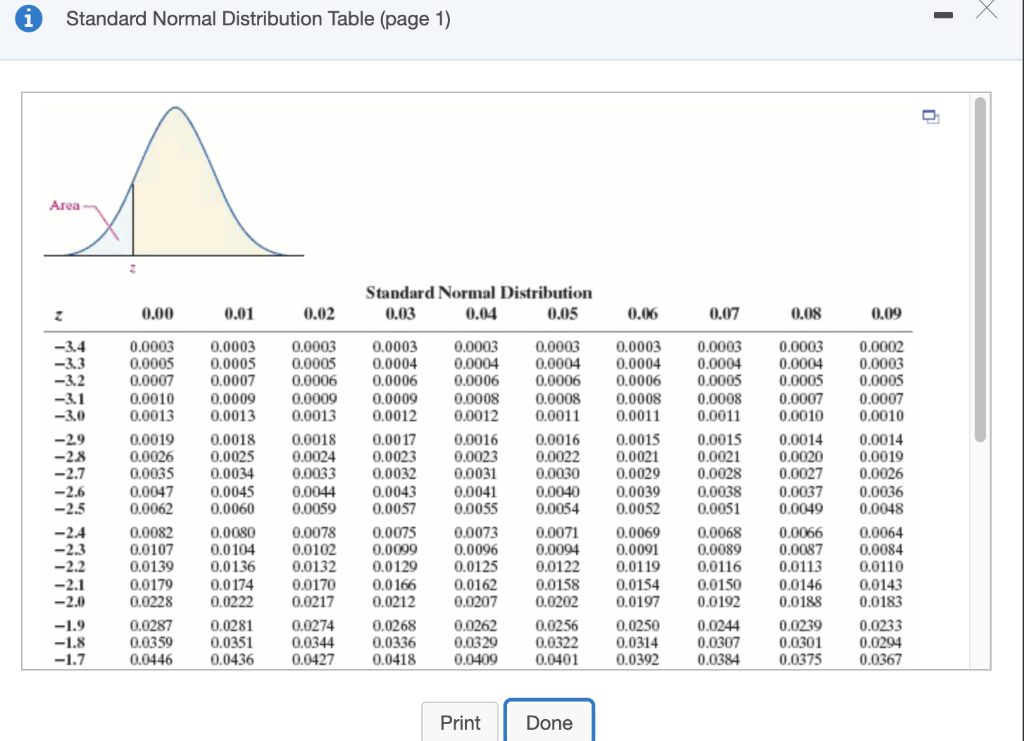1024x741 pixels.
Task: Click value 0.0107 in row -2.3
Action: 152,550
